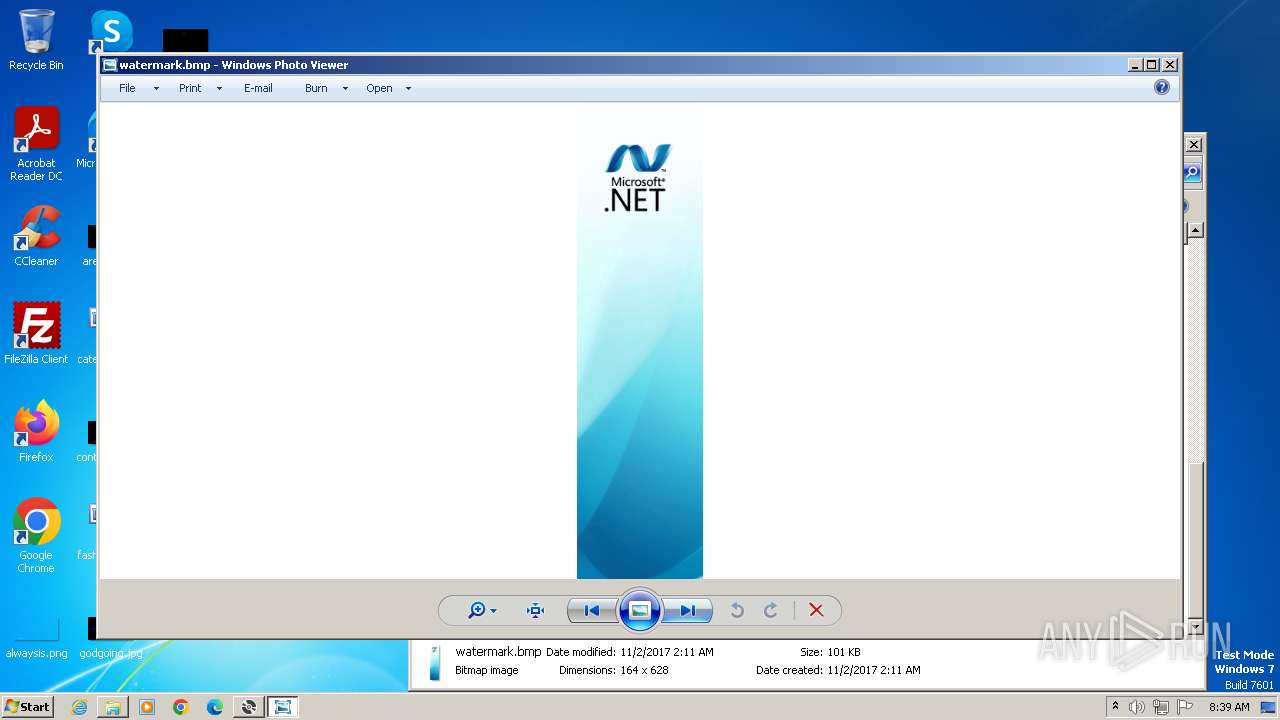Delete the image with red X
This screenshot has width=1280, height=720.
(816, 610)
